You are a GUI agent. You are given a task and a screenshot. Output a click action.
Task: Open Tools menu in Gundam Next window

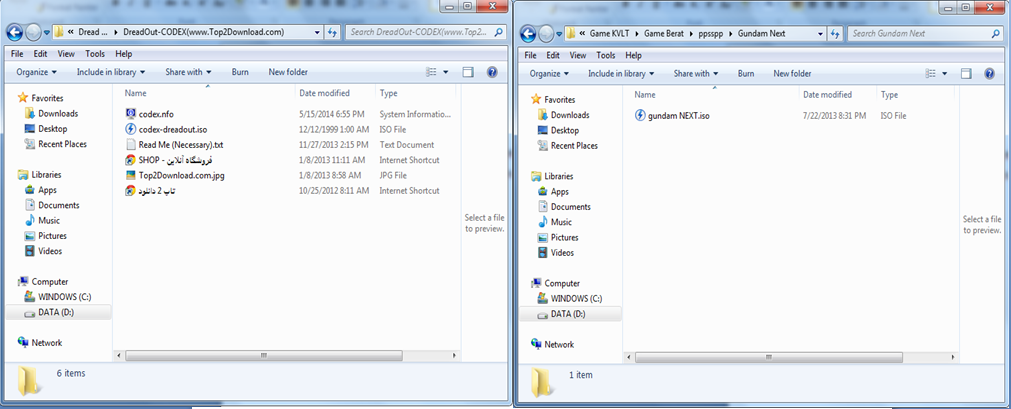[x=606, y=55]
